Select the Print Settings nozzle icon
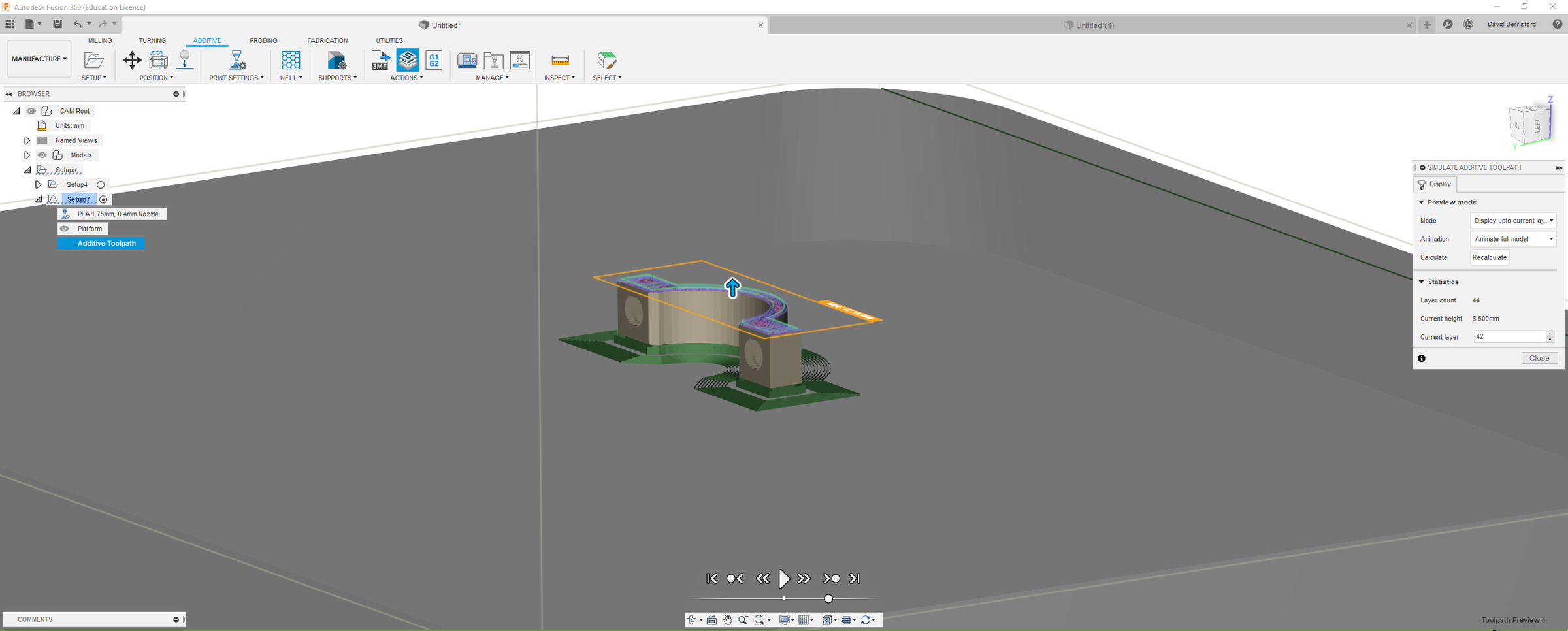Screen dimensions: 1568x631 237,60
